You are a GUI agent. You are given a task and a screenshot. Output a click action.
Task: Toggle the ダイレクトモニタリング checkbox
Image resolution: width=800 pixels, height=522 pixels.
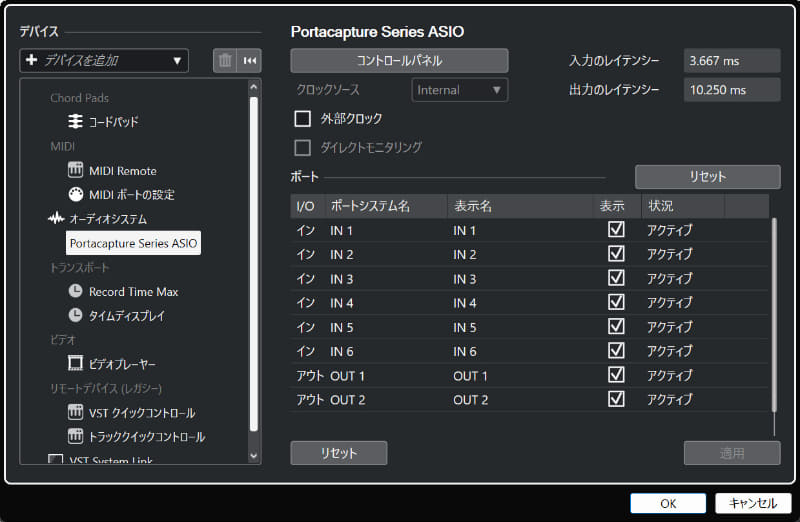(303, 148)
